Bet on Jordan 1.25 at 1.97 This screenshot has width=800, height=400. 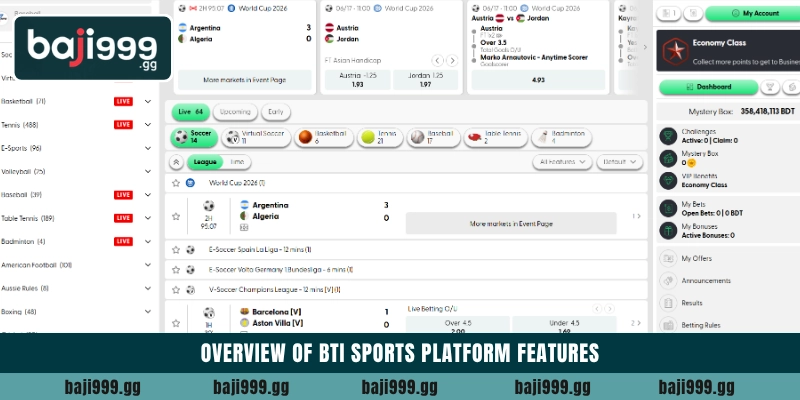click(x=426, y=80)
